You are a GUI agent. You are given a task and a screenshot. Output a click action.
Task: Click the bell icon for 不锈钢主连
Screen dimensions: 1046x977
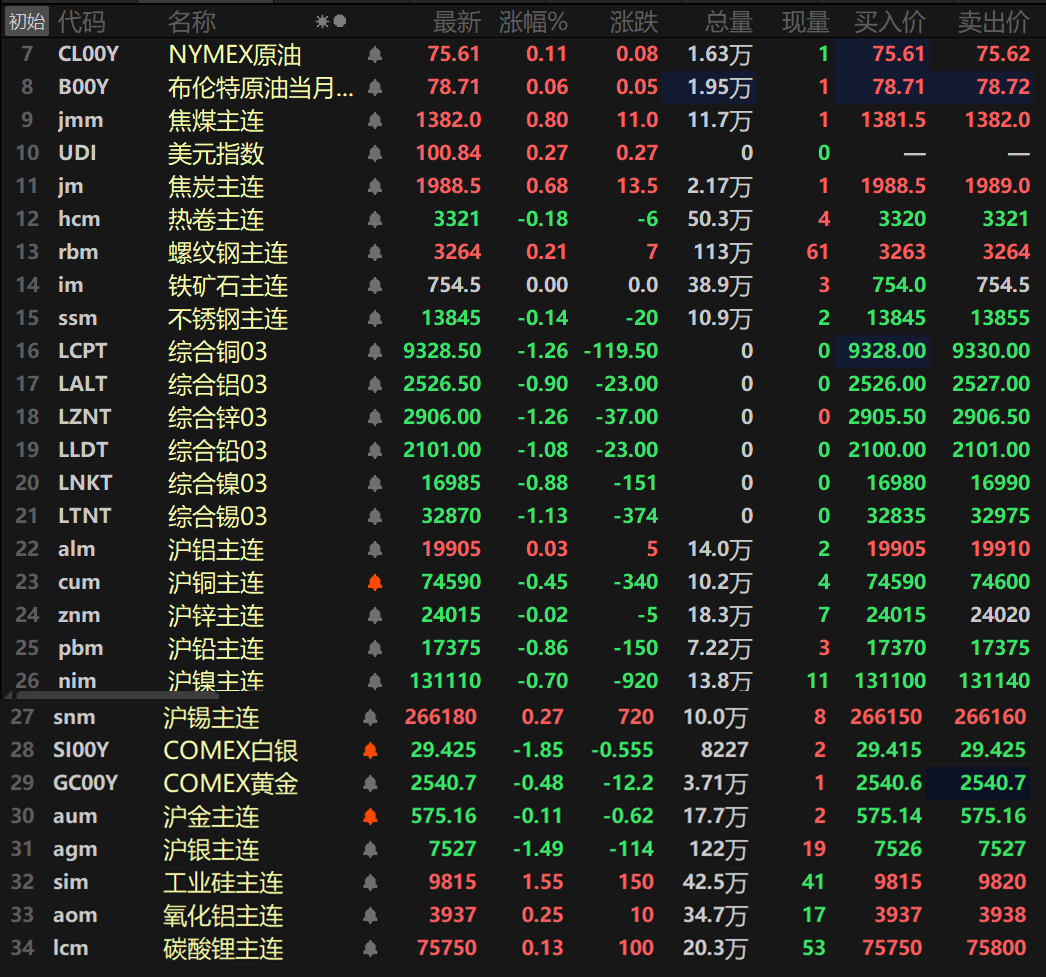coord(375,318)
